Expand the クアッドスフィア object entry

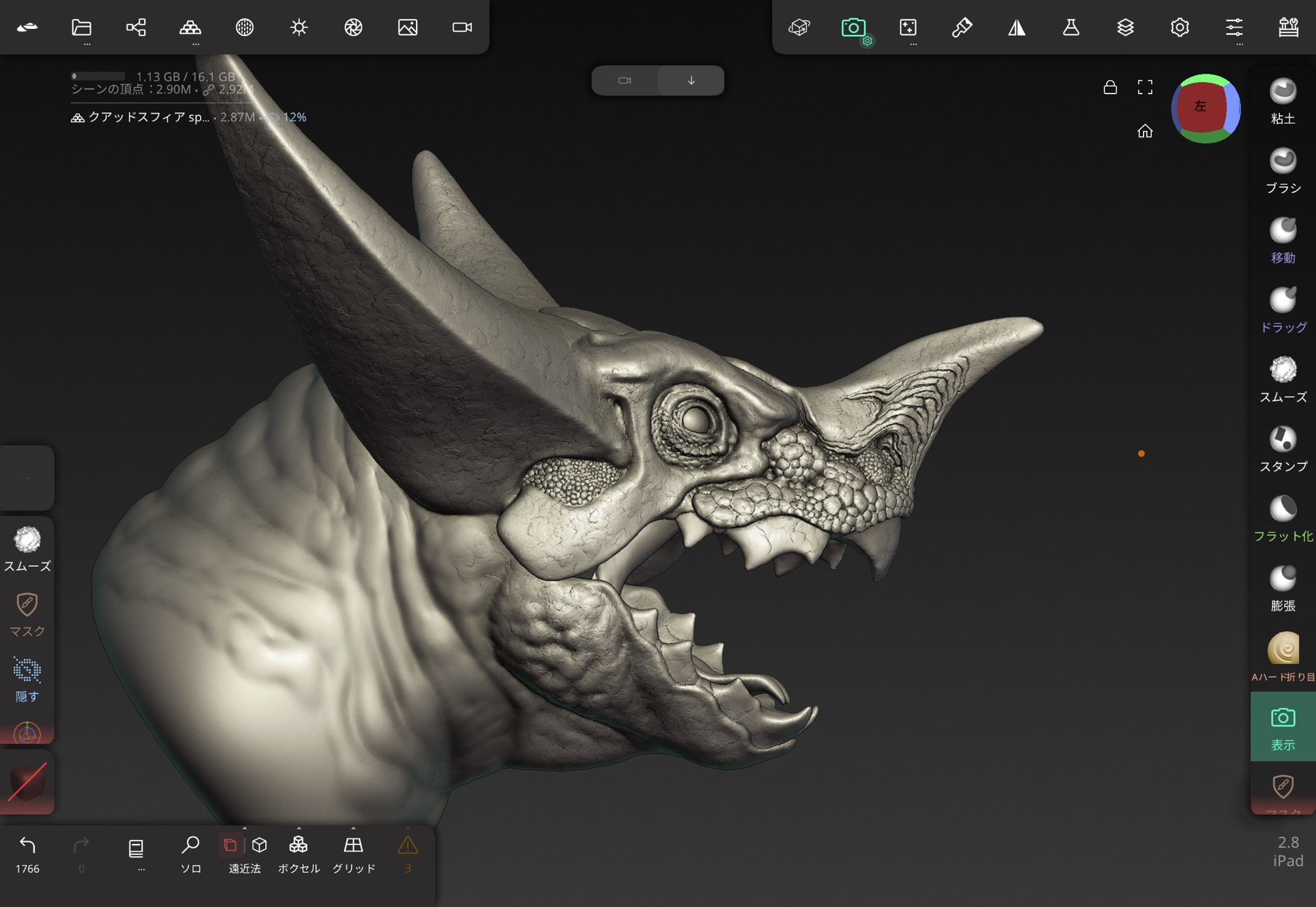tap(148, 117)
